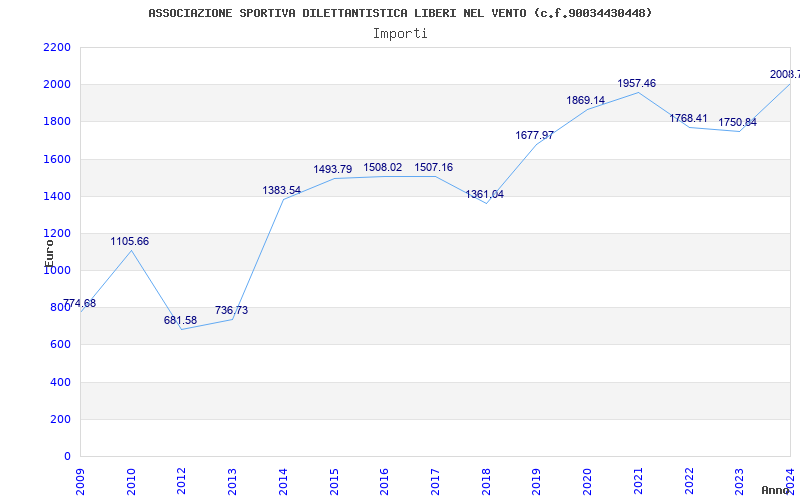Click the 'Anno' x-axis title
The image size is (800, 500).
pos(776,491)
